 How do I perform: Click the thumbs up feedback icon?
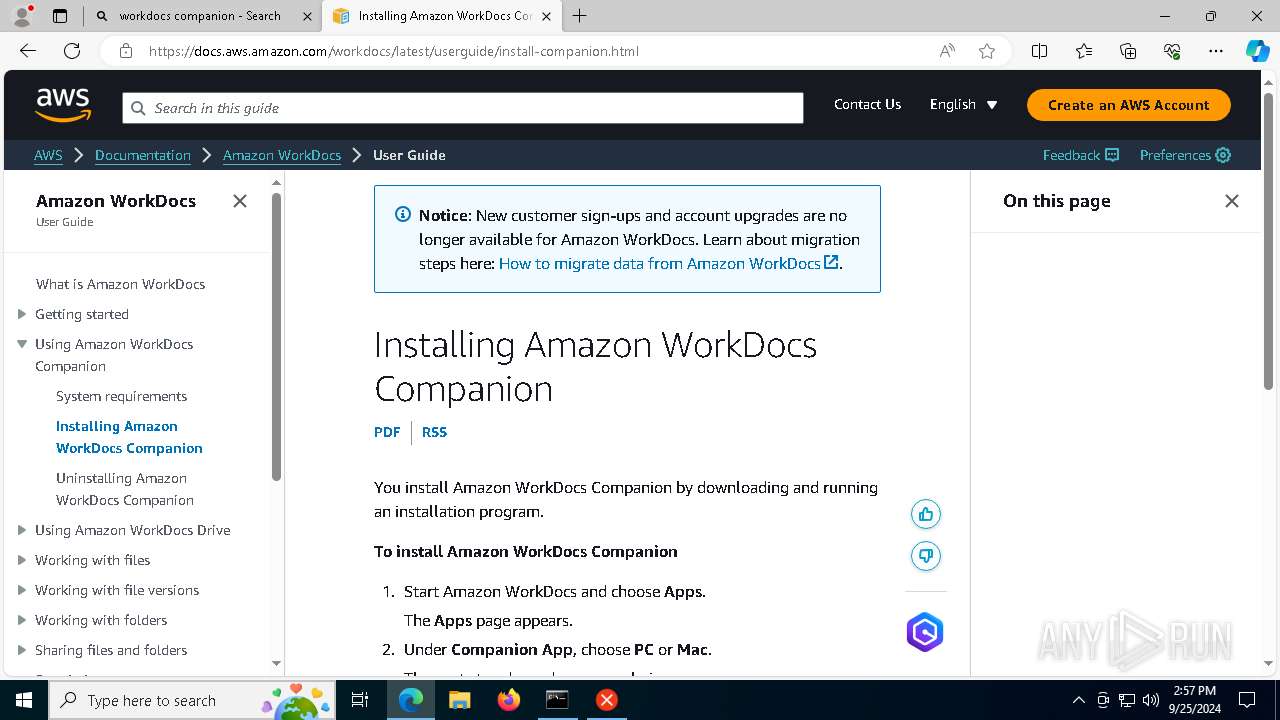pyautogui.click(x=926, y=514)
